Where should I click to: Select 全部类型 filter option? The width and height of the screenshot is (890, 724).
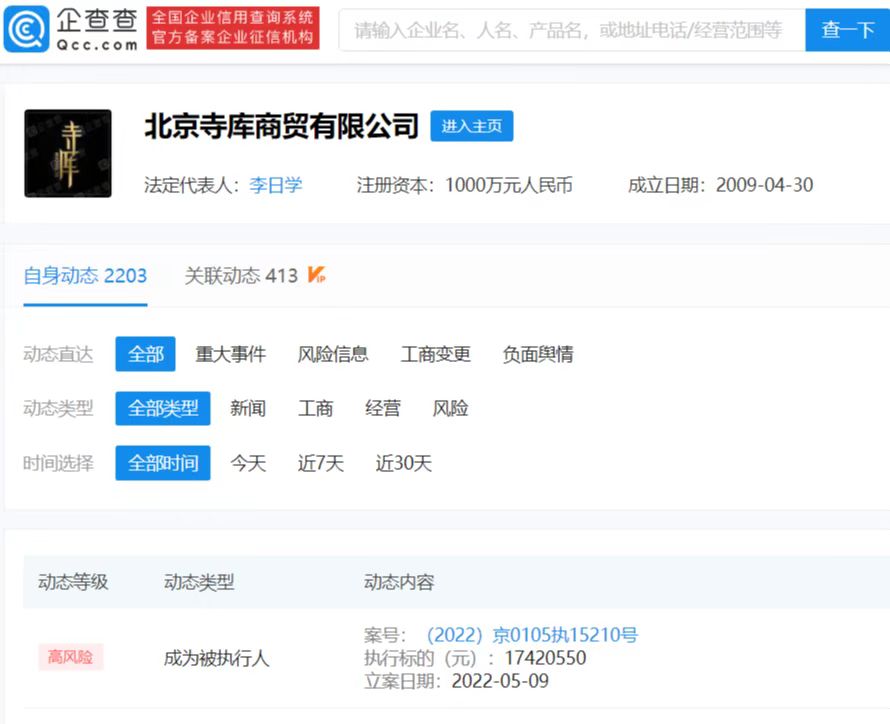point(163,409)
